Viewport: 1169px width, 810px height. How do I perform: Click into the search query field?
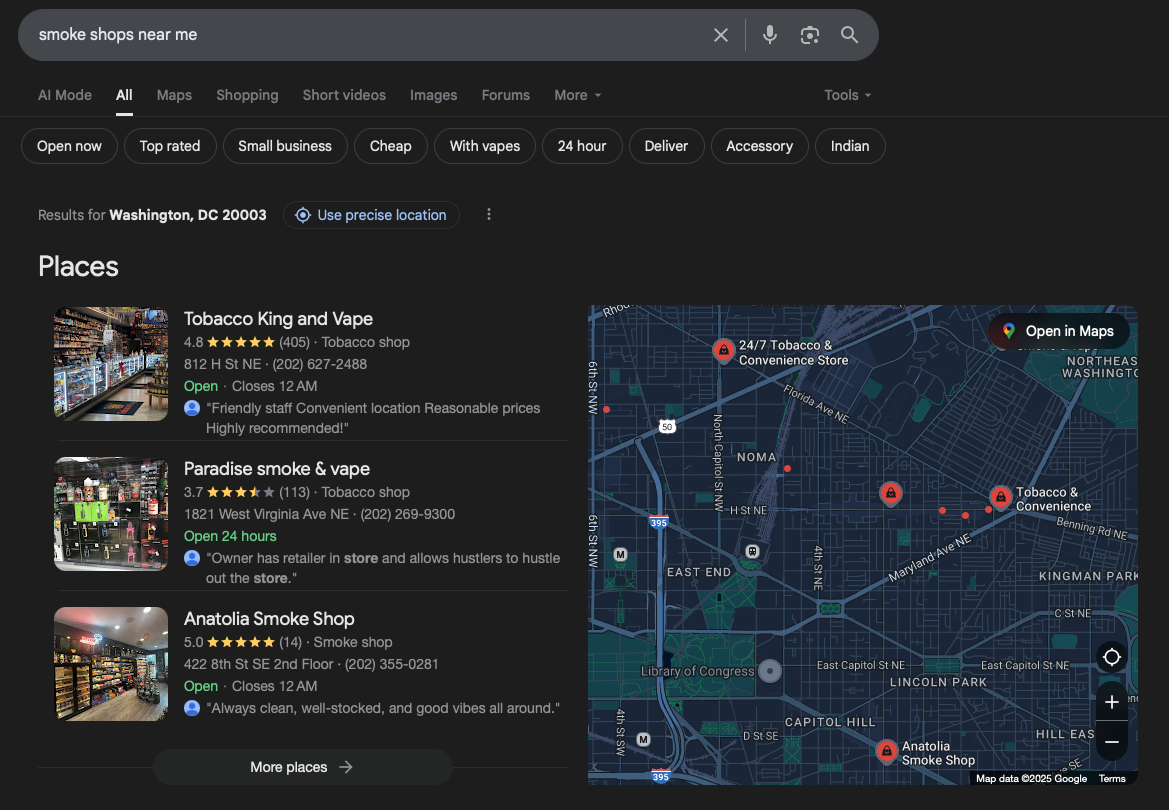click(x=365, y=35)
